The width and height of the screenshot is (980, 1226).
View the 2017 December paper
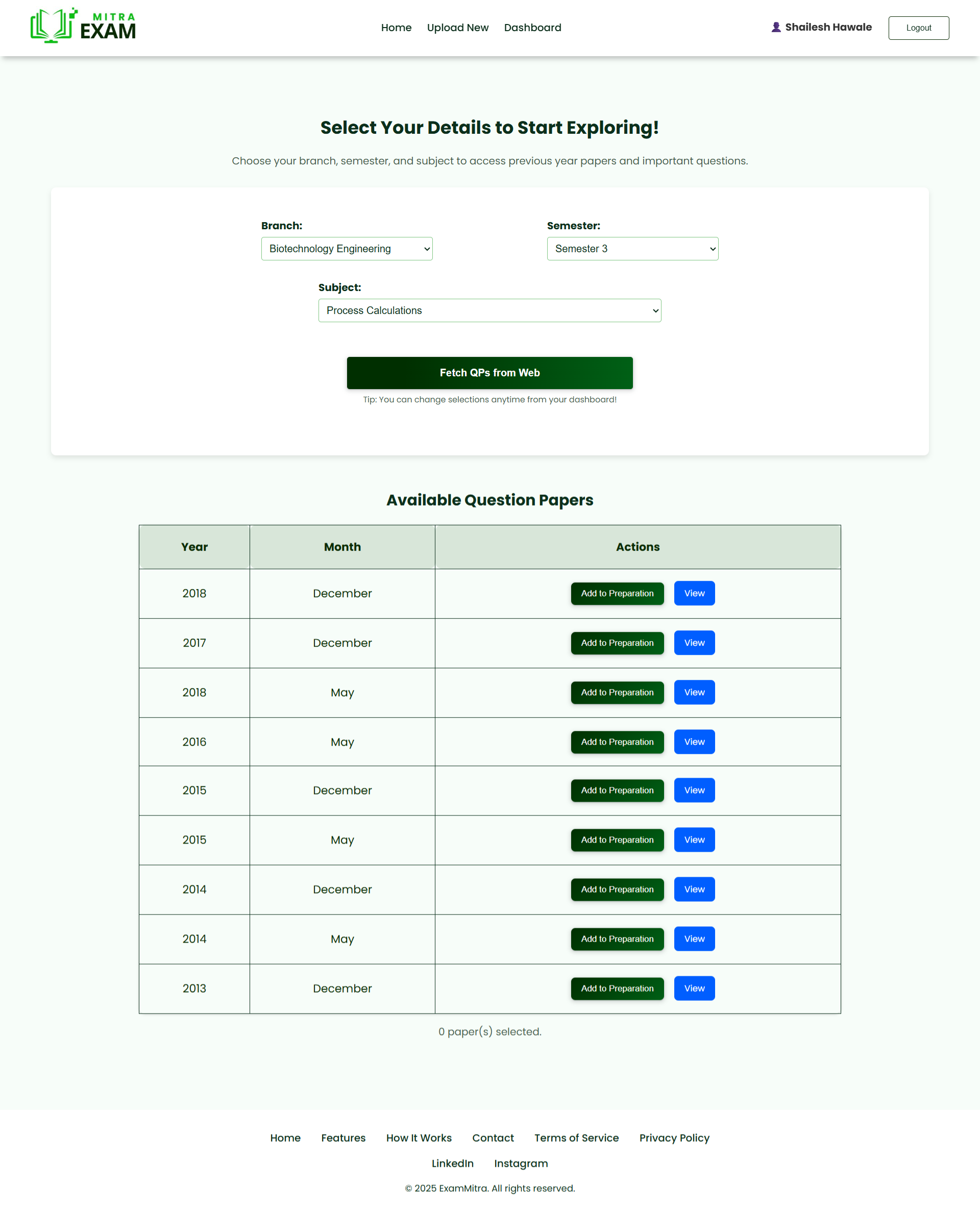[x=694, y=642]
